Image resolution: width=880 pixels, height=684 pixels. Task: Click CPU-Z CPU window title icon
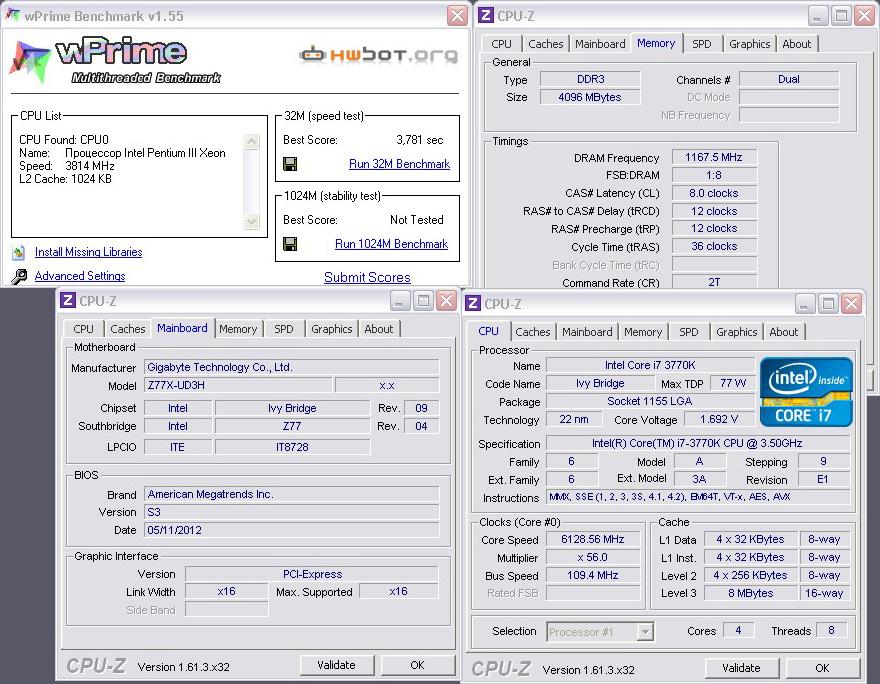pyautogui.click(x=473, y=304)
